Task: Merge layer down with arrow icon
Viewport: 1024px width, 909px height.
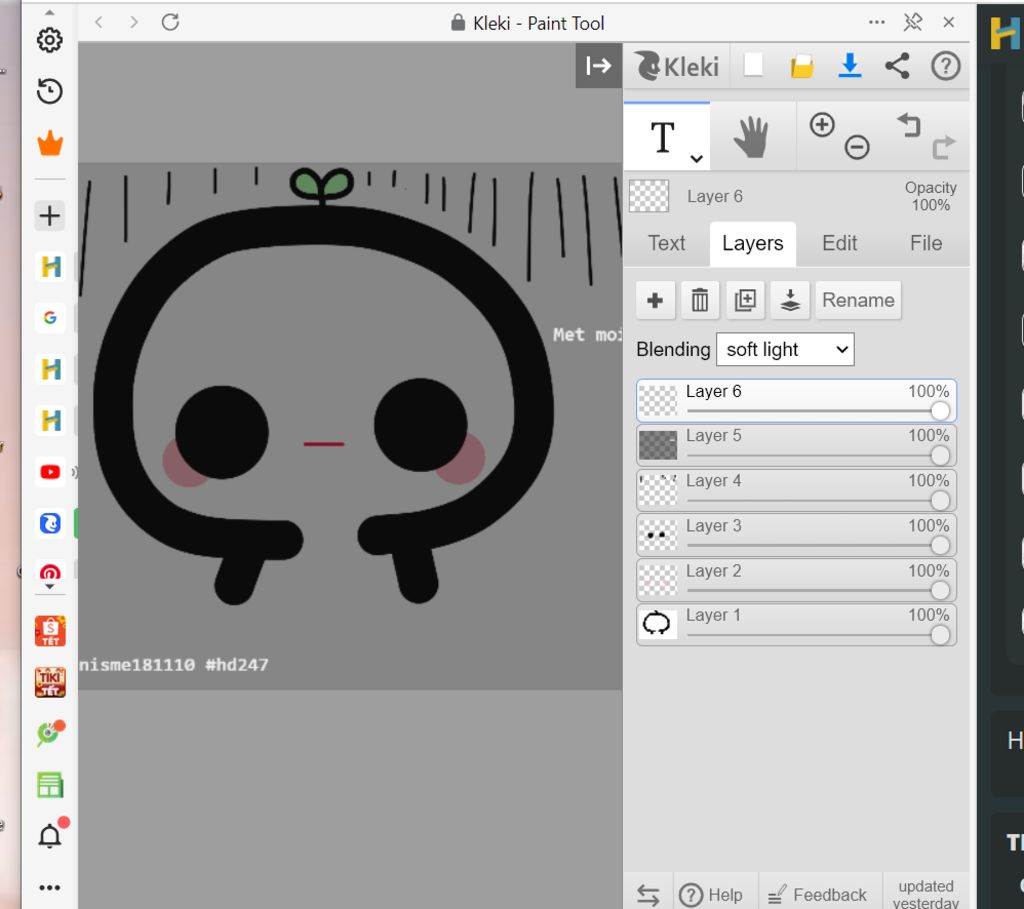Action: click(x=790, y=300)
